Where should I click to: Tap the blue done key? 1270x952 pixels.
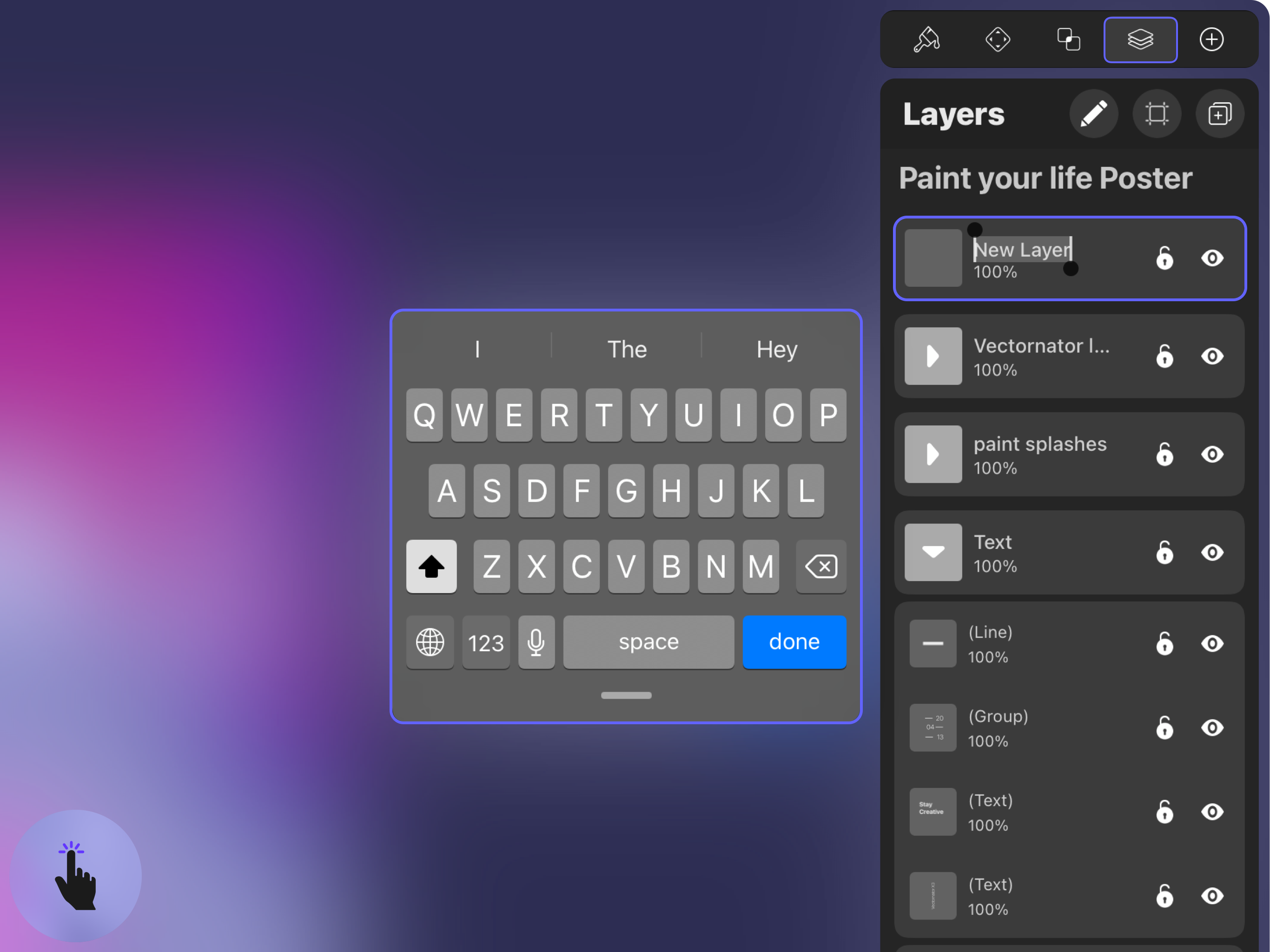(x=794, y=642)
